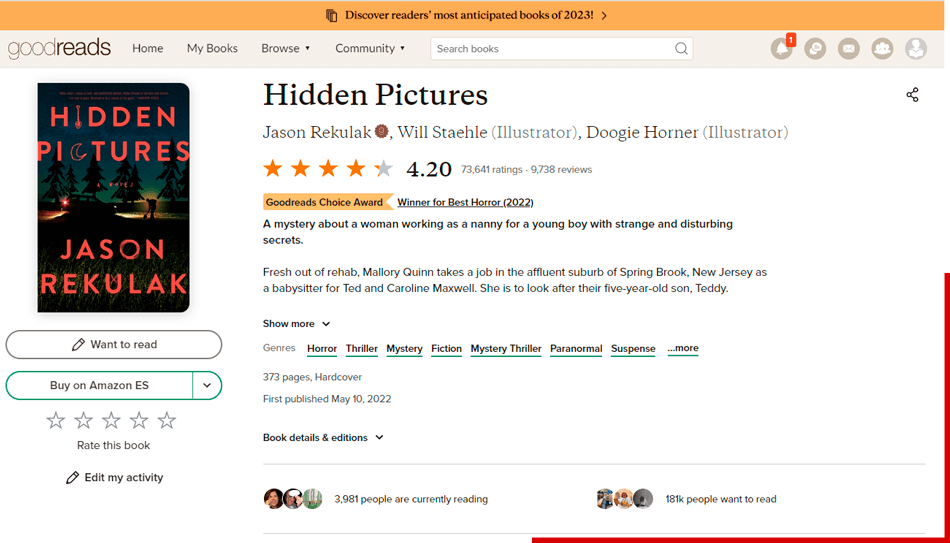
Task: Open the friends icon in header
Action: coord(882,48)
